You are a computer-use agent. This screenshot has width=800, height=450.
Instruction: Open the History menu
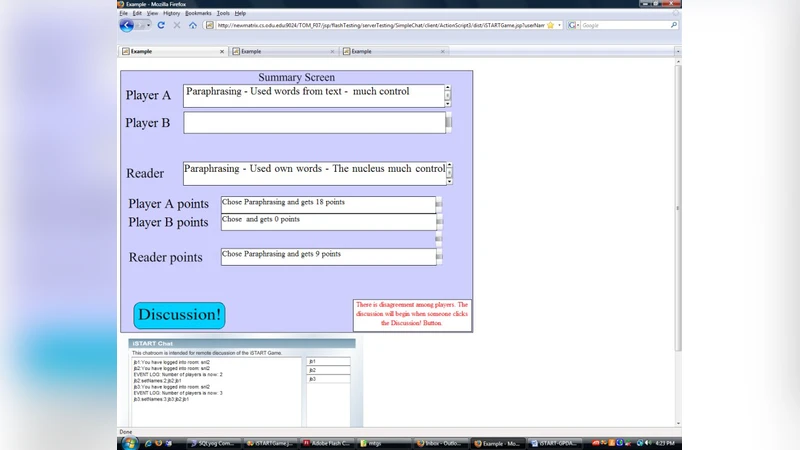[x=172, y=13]
